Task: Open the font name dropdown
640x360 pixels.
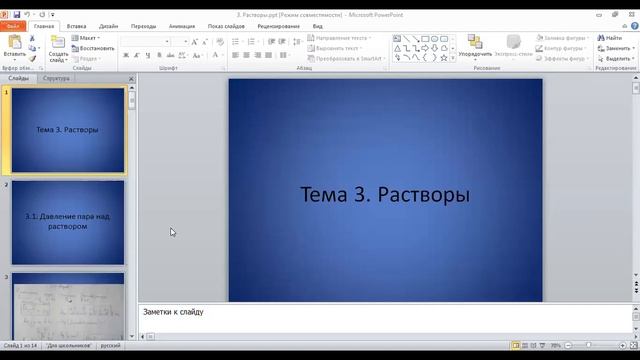Action: (167, 42)
